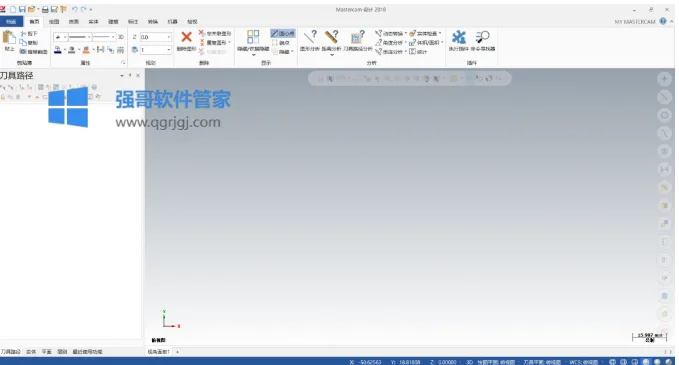Open the File (文件) tab
Viewport: 679px width, 365px height.
coord(11,21)
